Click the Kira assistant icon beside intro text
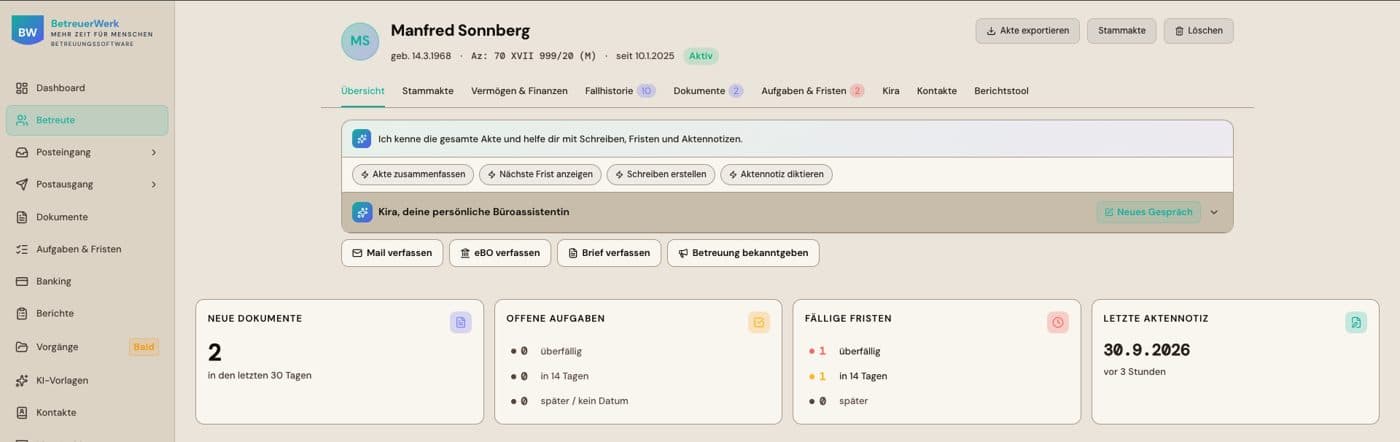The image size is (1400, 442). [362, 139]
